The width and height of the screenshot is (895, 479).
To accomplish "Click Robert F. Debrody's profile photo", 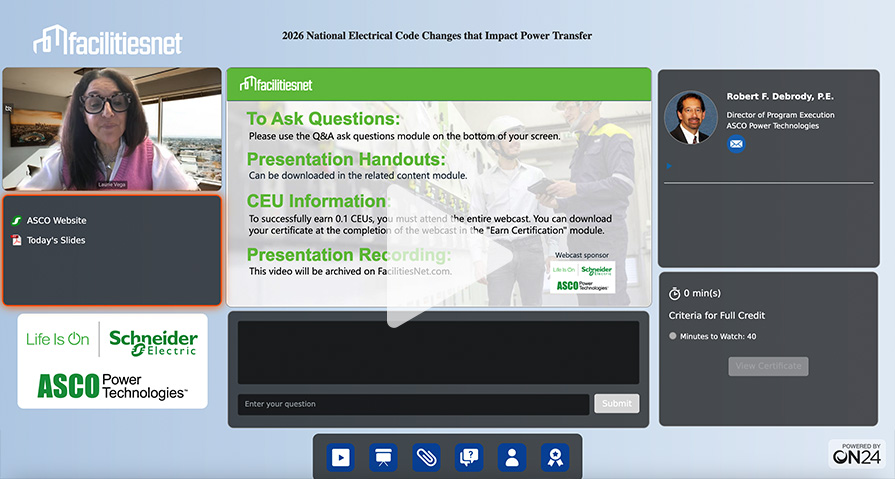I will 691,118.
